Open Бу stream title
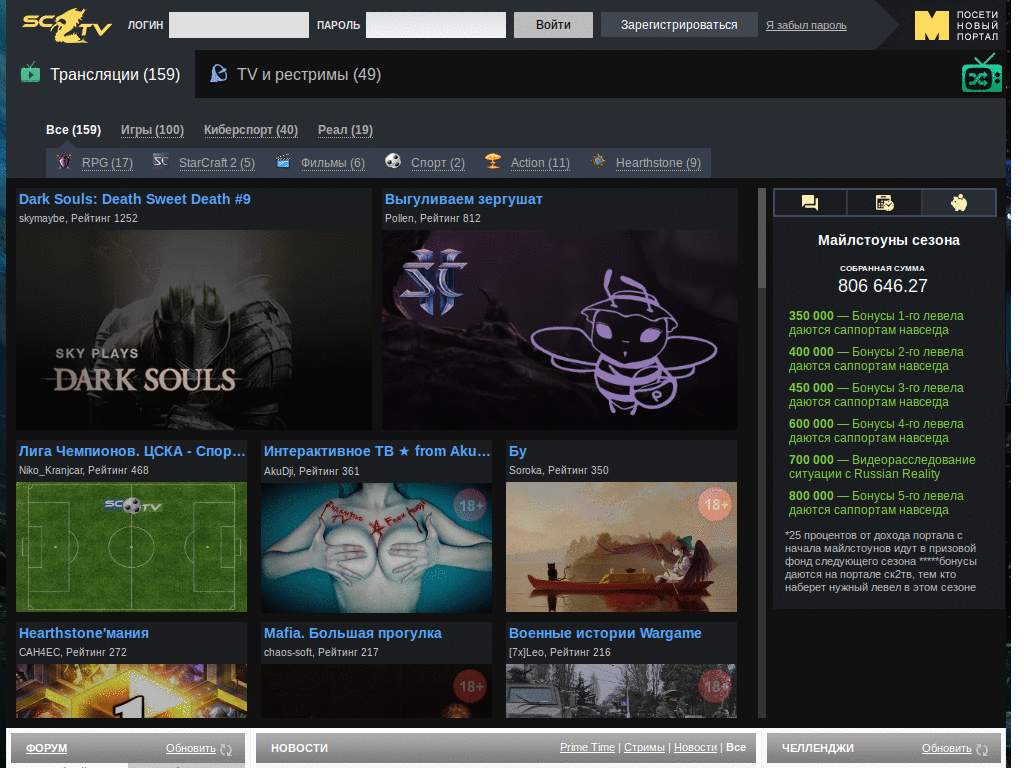 [518, 451]
